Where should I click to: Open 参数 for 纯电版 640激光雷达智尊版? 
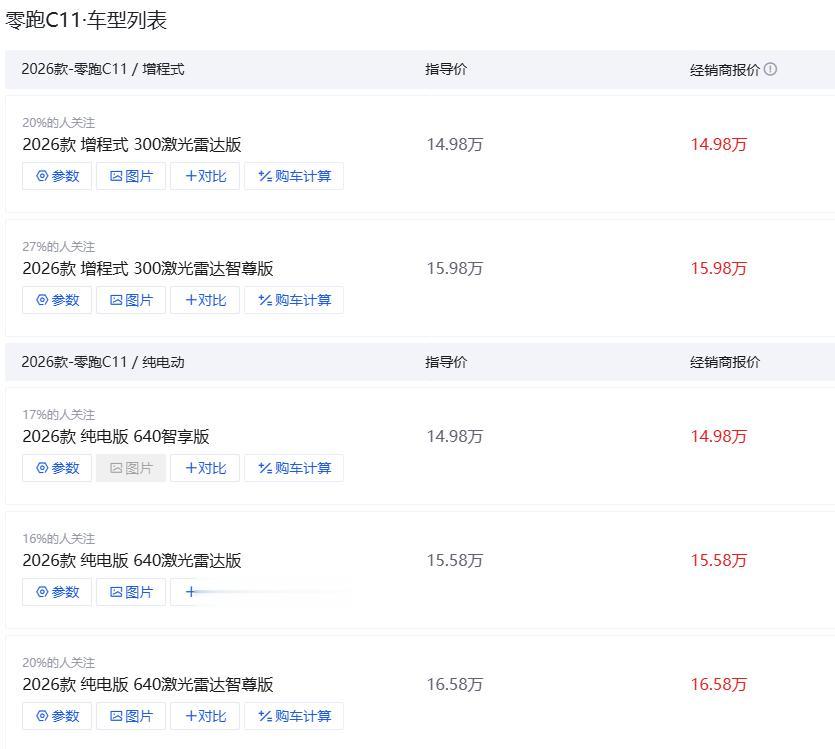coord(57,716)
